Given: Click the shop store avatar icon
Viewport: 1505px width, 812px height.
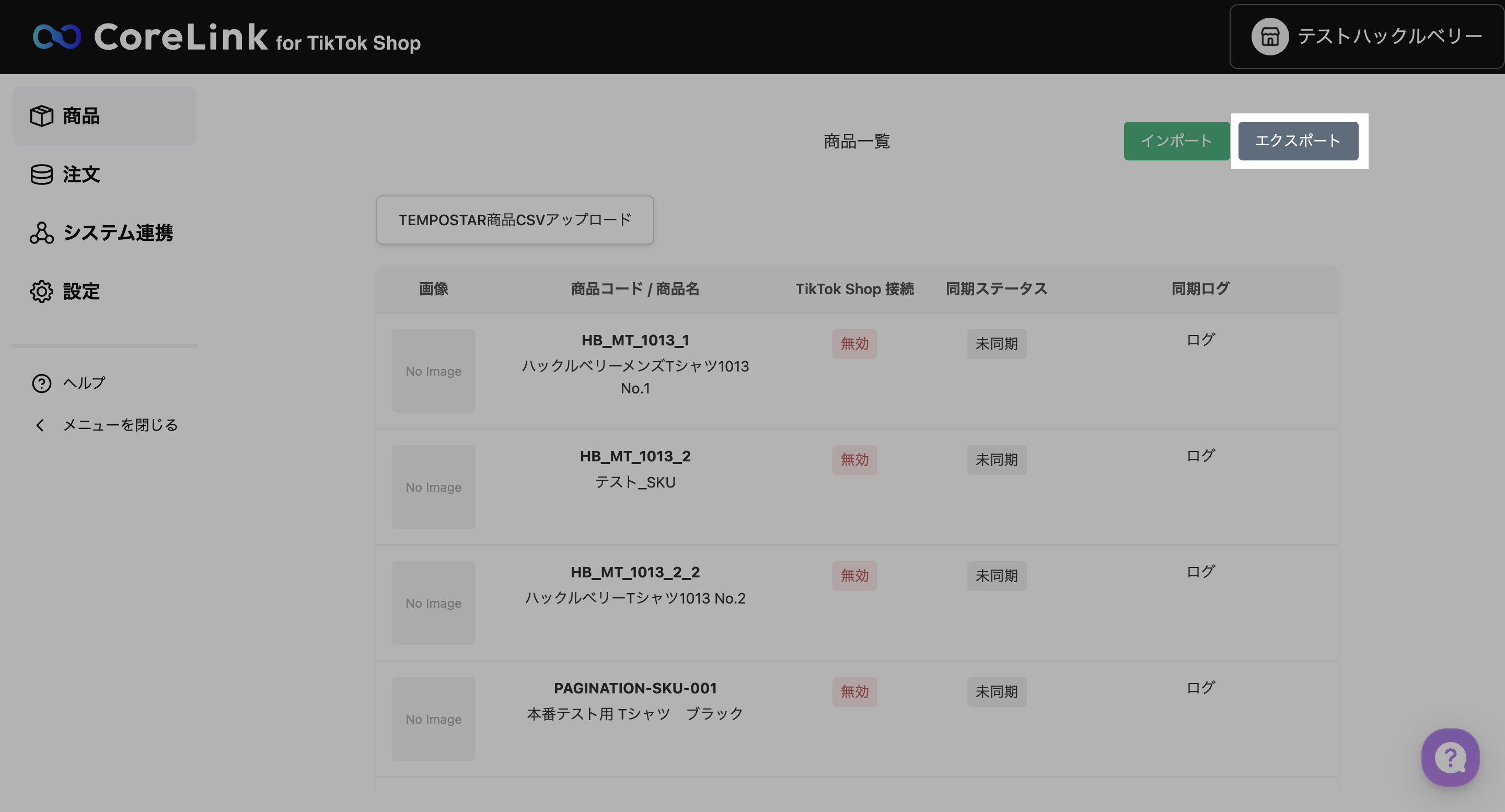Looking at the screenshot, I should coord(1269,37).
